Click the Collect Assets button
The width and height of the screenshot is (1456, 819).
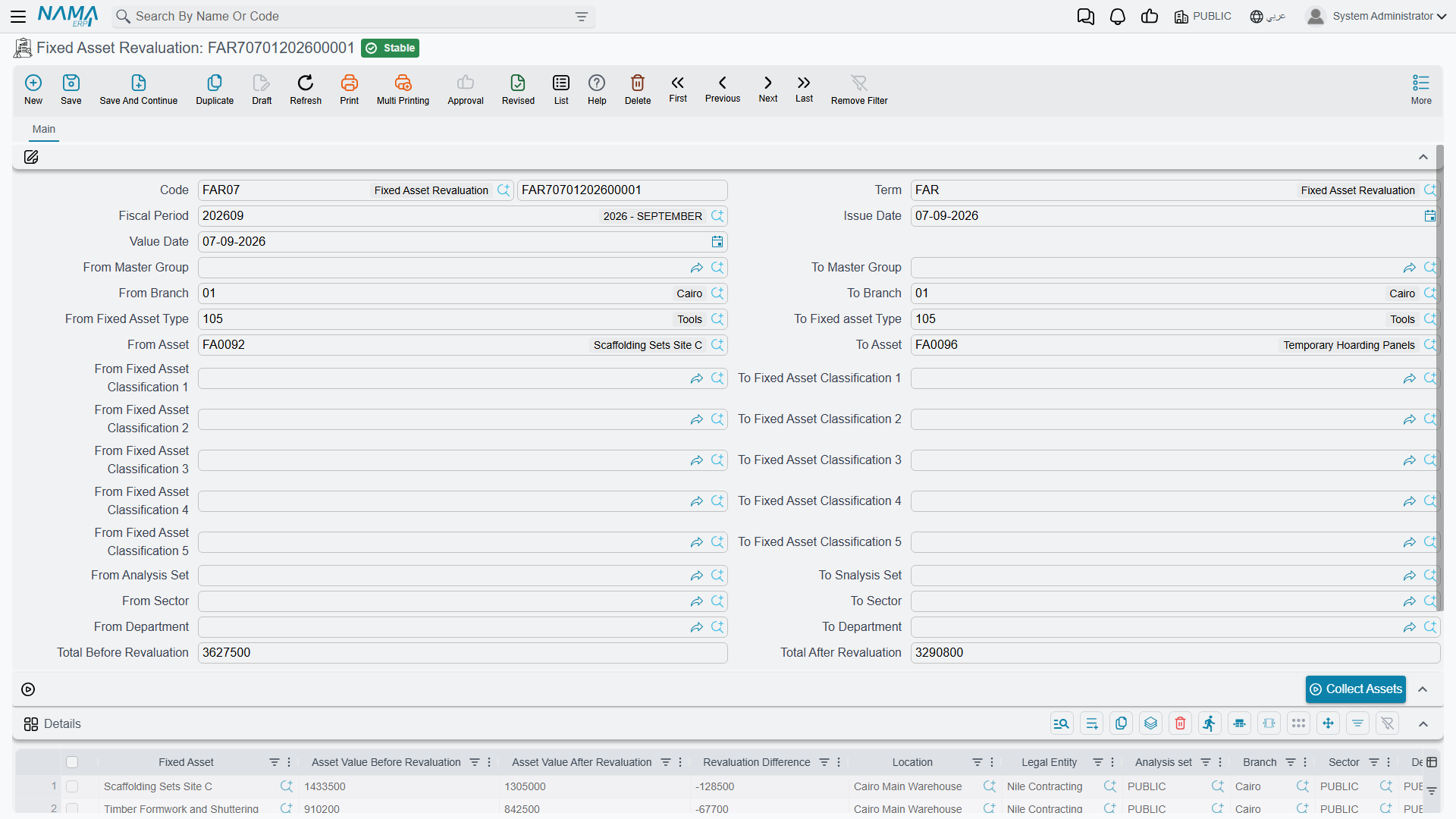[1356, 689]
